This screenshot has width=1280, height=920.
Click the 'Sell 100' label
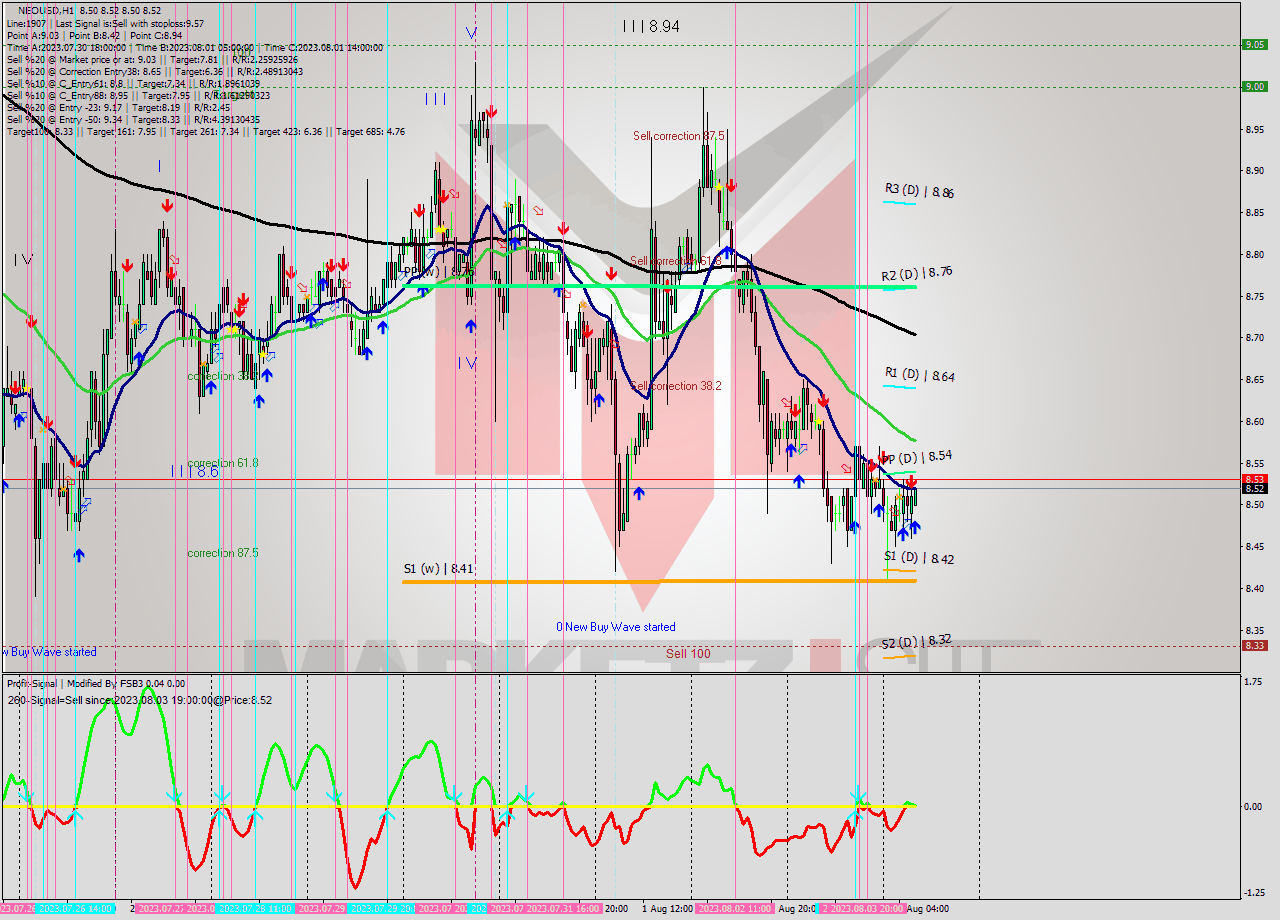689,654
